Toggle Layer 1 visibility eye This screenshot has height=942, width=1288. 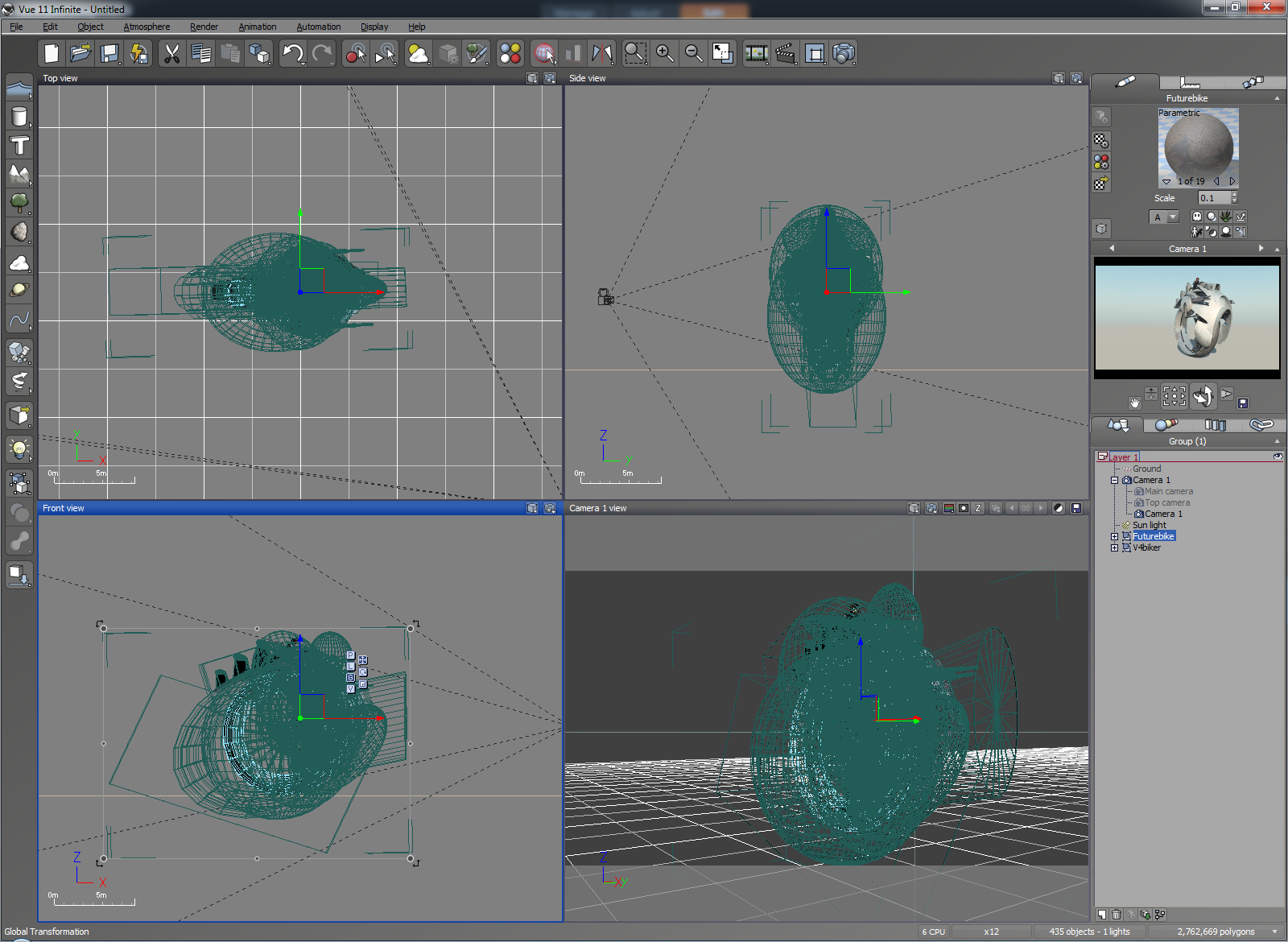point(1277,457)
